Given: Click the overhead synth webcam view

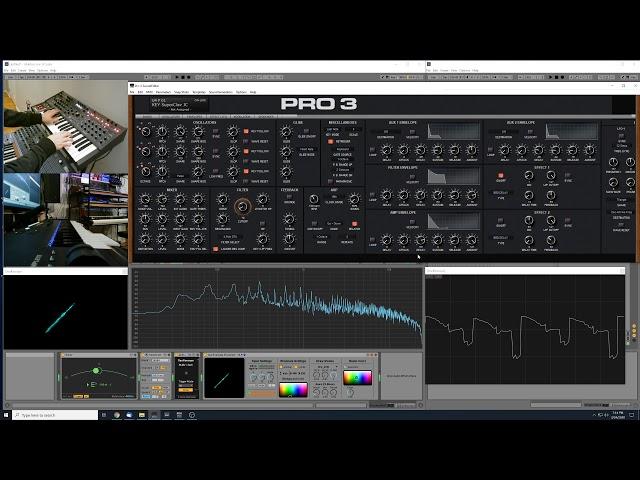Looking at the screenshot, I should click(x=66, y=126).
